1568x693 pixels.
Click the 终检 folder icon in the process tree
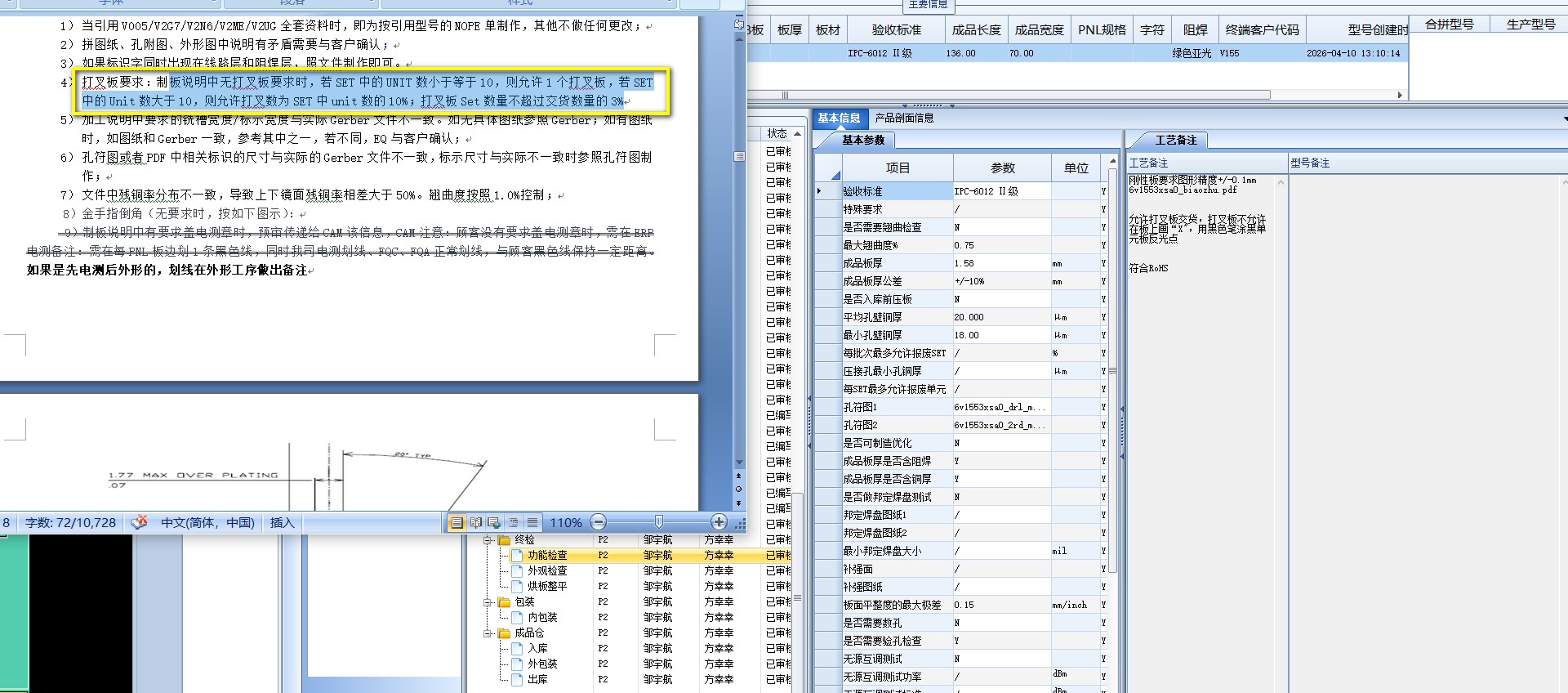505,540
